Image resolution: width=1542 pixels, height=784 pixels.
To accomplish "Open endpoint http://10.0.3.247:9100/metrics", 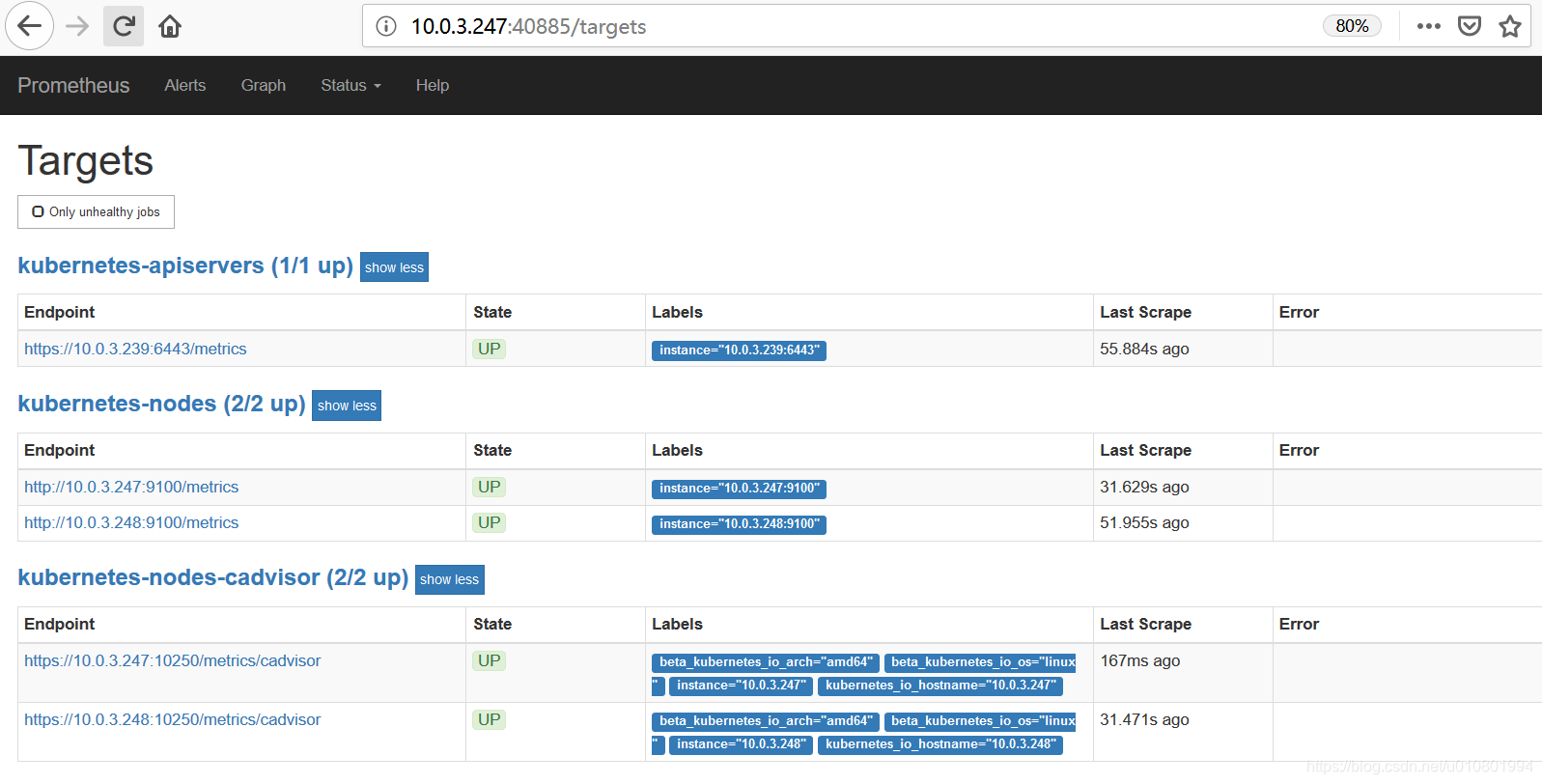I will (131, 487).
